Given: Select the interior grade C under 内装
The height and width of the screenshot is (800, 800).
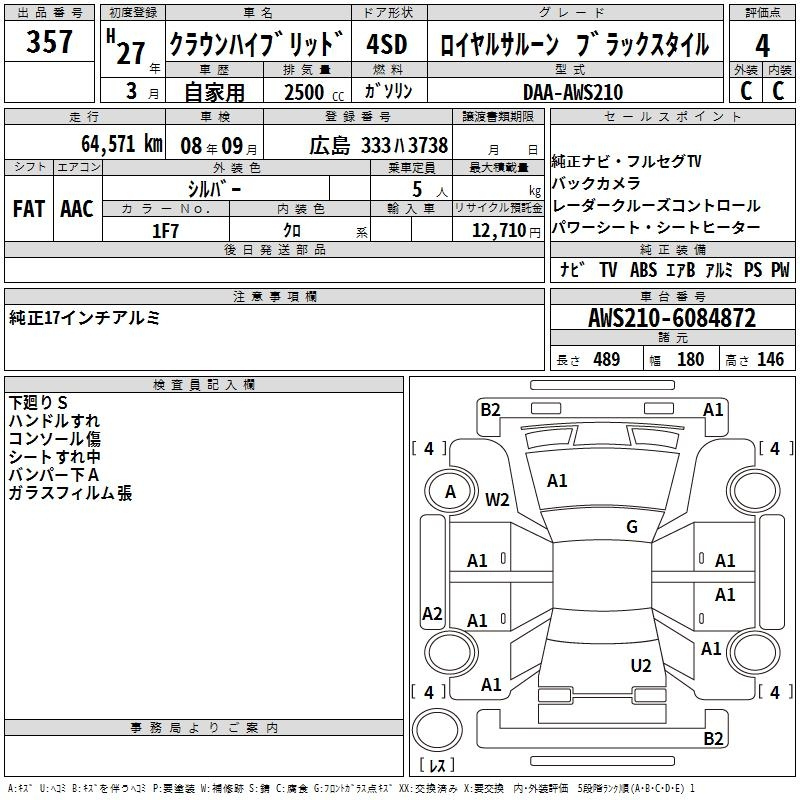Looking at the screenshot, I should click(x=778, y=91).
